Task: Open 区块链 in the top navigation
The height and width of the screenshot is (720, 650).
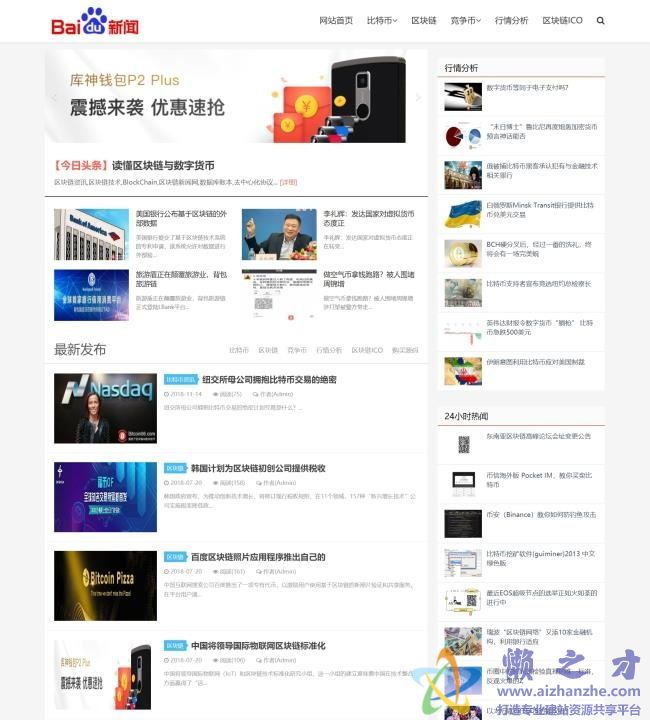Action: [x=424, y=21]
